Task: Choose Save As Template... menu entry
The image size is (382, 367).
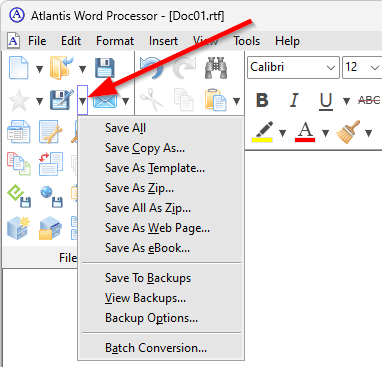Action: point(161,168)
